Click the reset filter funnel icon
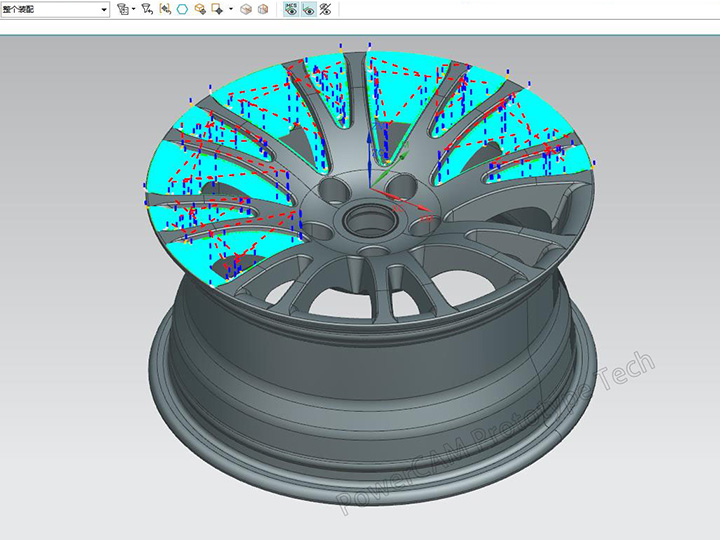This screenshot has width=720, height=540. [147, 9]
